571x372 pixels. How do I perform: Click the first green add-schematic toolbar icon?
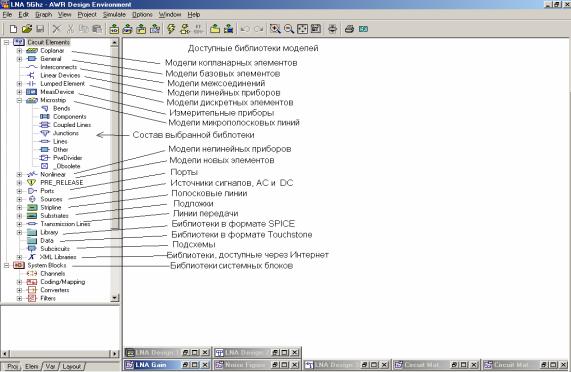(x=114, y=29)
